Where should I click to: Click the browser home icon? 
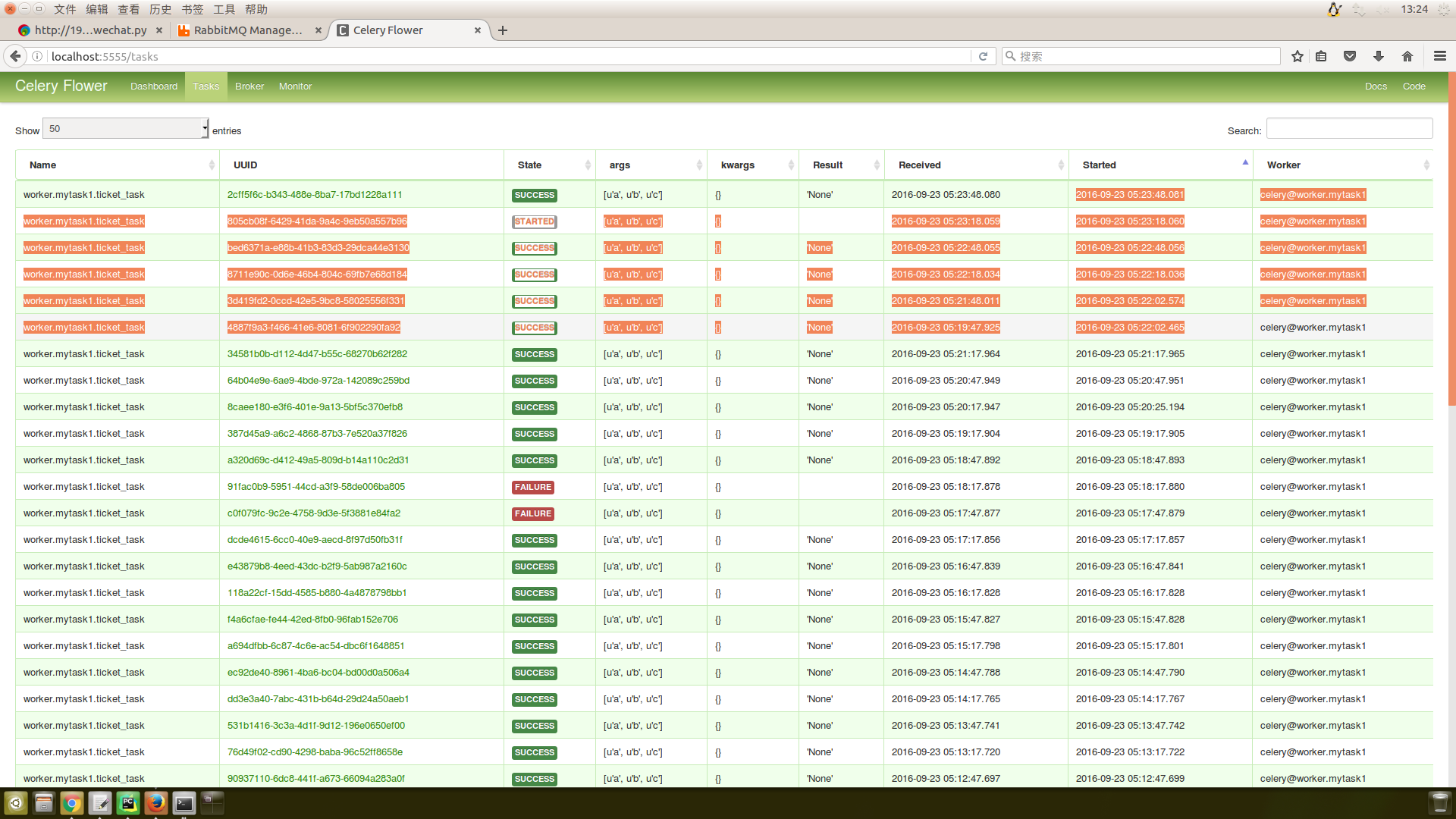pyautogui.click(x=1407, y=56)
